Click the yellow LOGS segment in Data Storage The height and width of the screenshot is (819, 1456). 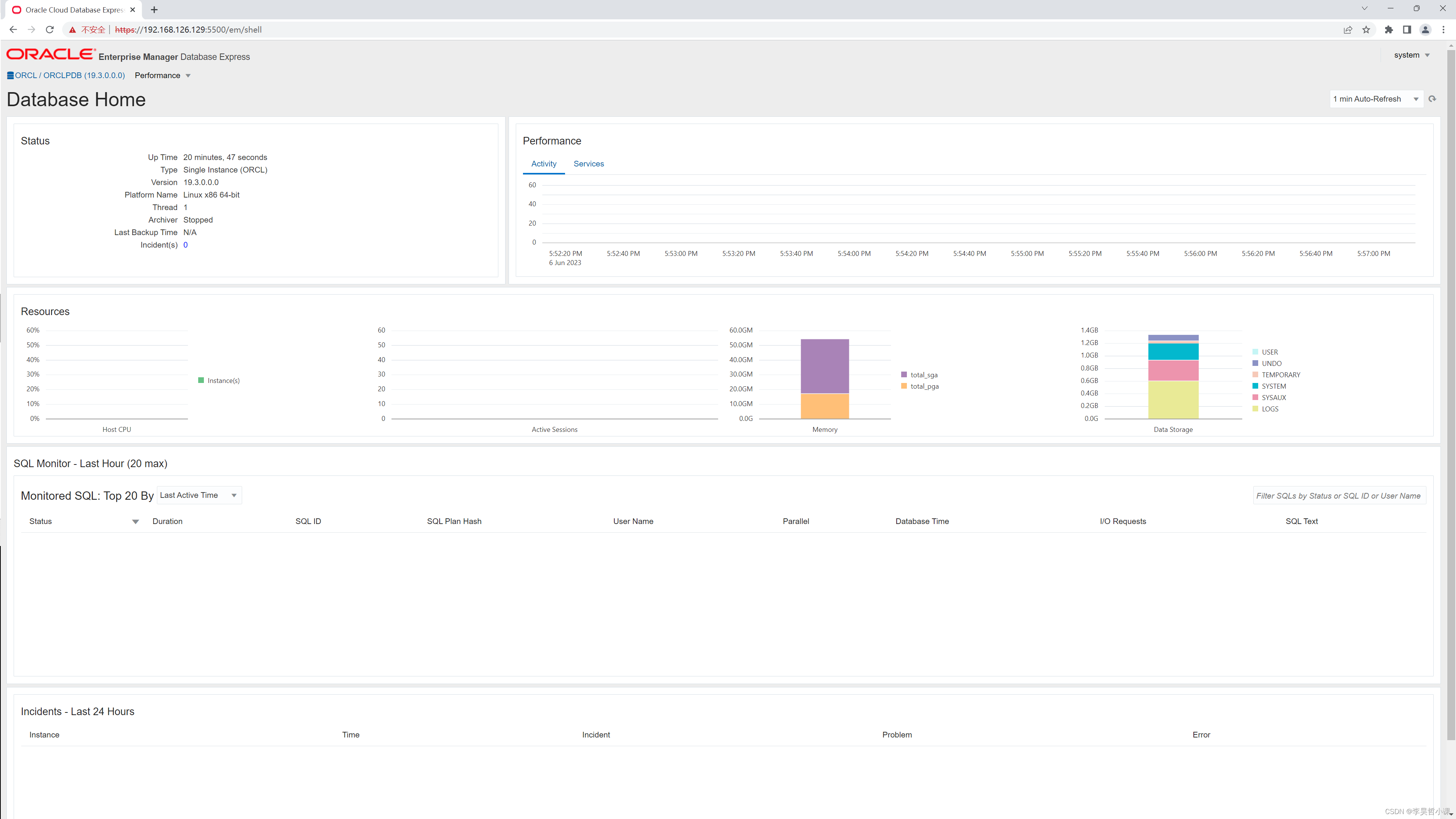[1173, 400]
